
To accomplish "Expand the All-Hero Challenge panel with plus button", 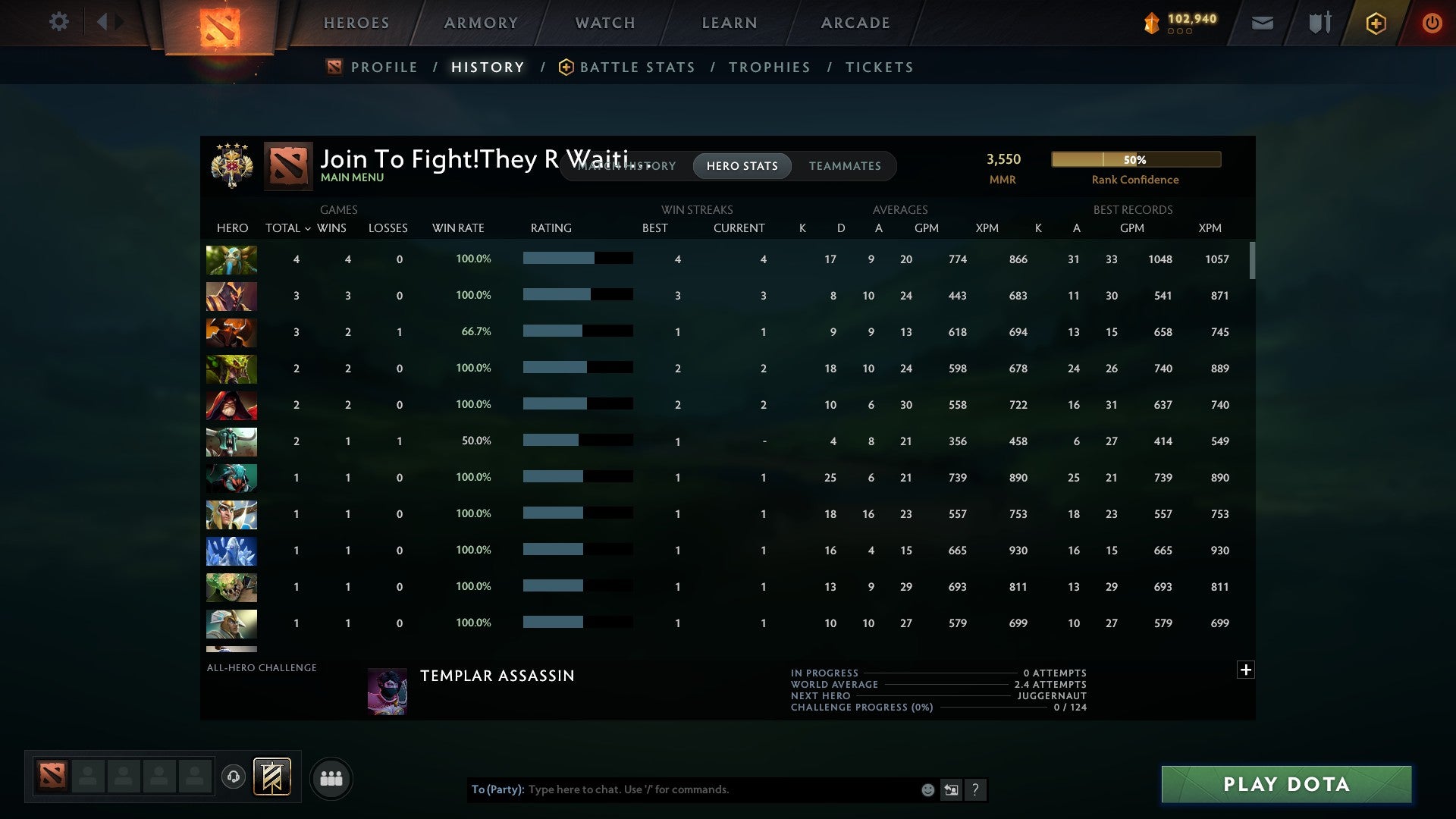I will [1246, 670].
